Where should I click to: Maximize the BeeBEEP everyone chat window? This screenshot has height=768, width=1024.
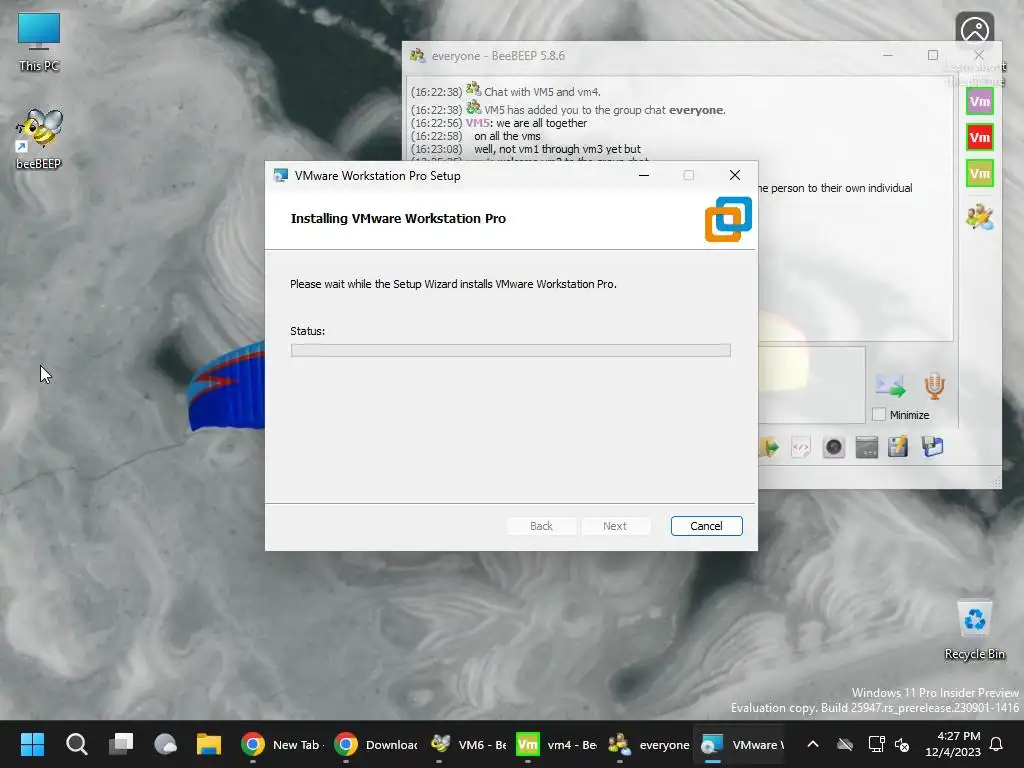click(x=933, y=56)
